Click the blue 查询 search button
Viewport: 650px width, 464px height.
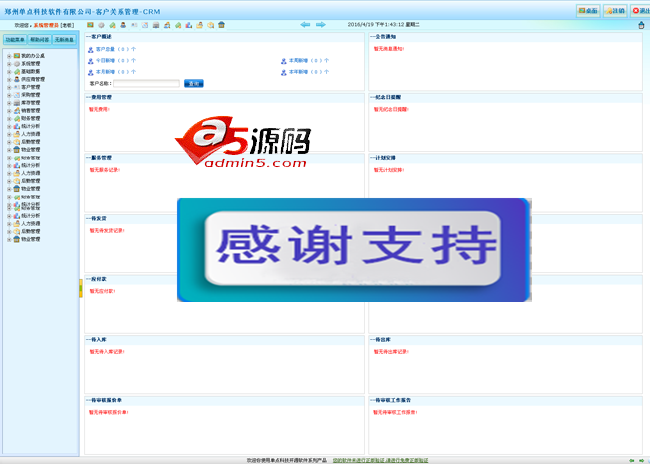point(194,84)
